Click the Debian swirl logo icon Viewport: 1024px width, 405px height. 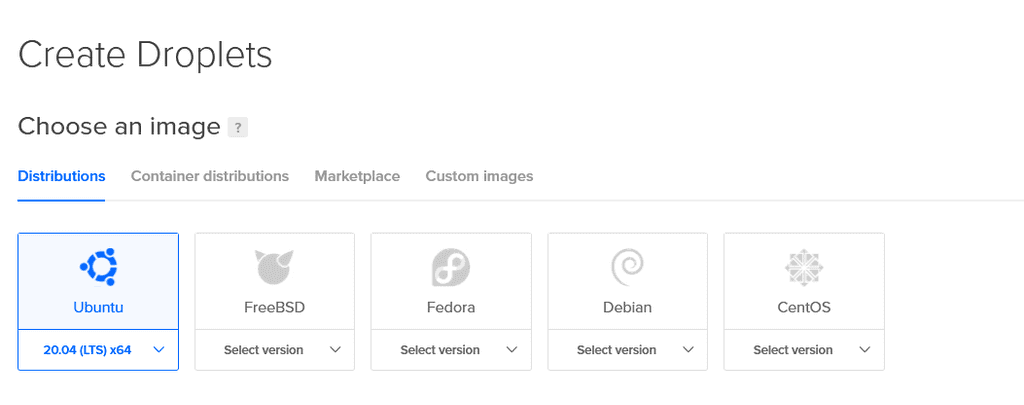(627, 266)
